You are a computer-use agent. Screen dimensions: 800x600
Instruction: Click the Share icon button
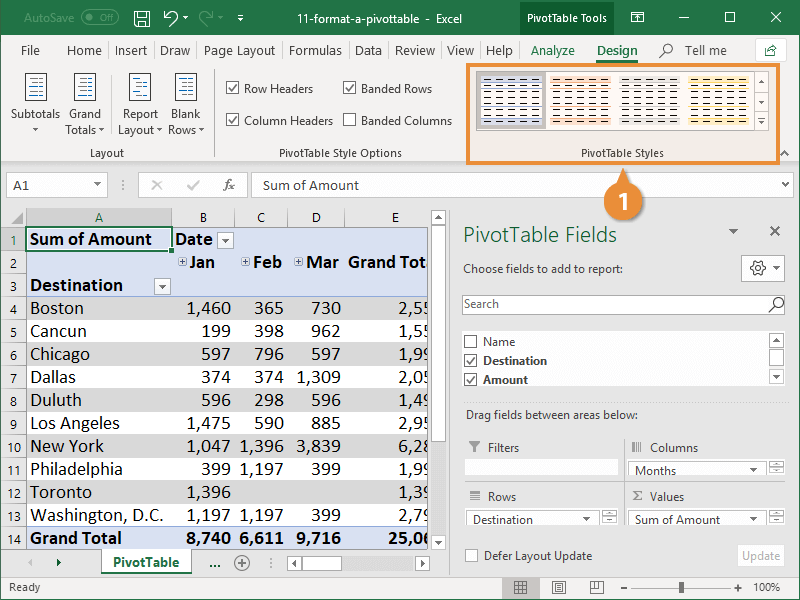(770, 51)
